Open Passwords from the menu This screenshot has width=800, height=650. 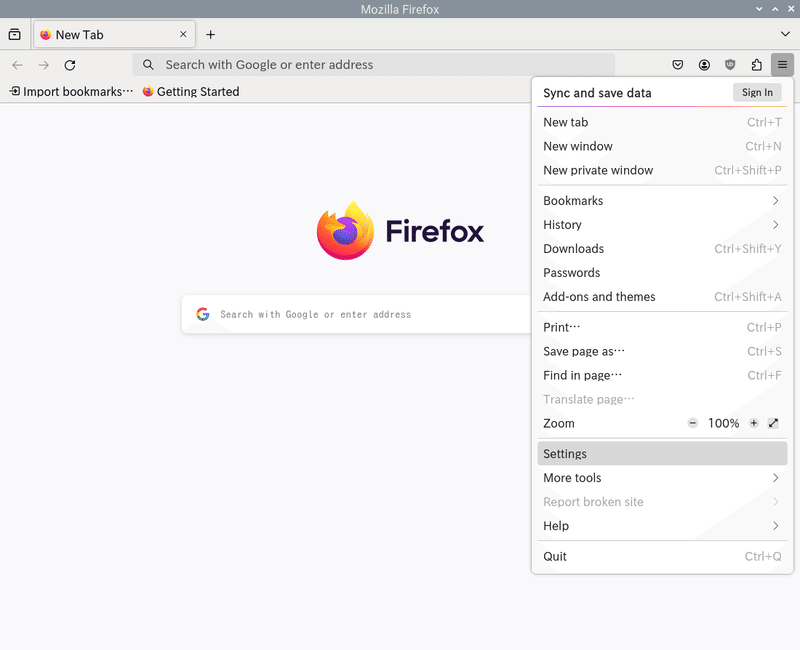(662, 273)
